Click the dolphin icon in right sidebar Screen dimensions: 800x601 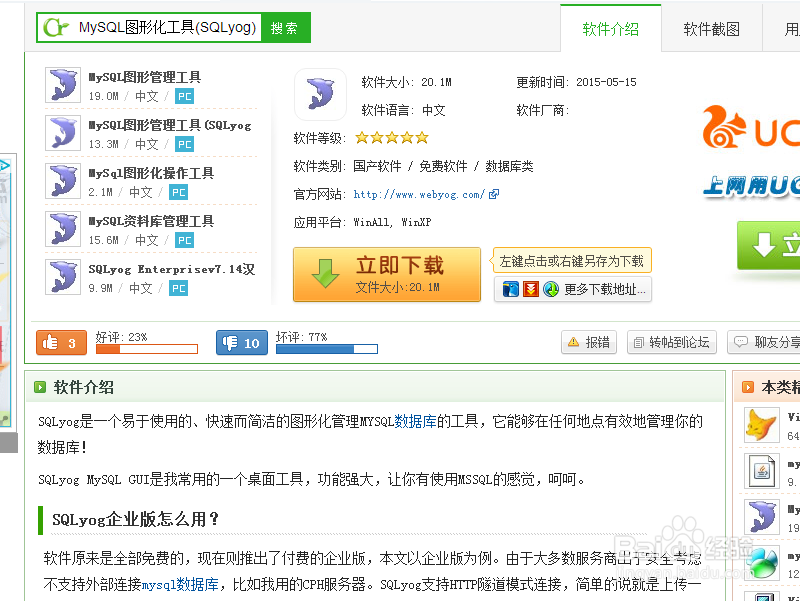pos(762,517)
